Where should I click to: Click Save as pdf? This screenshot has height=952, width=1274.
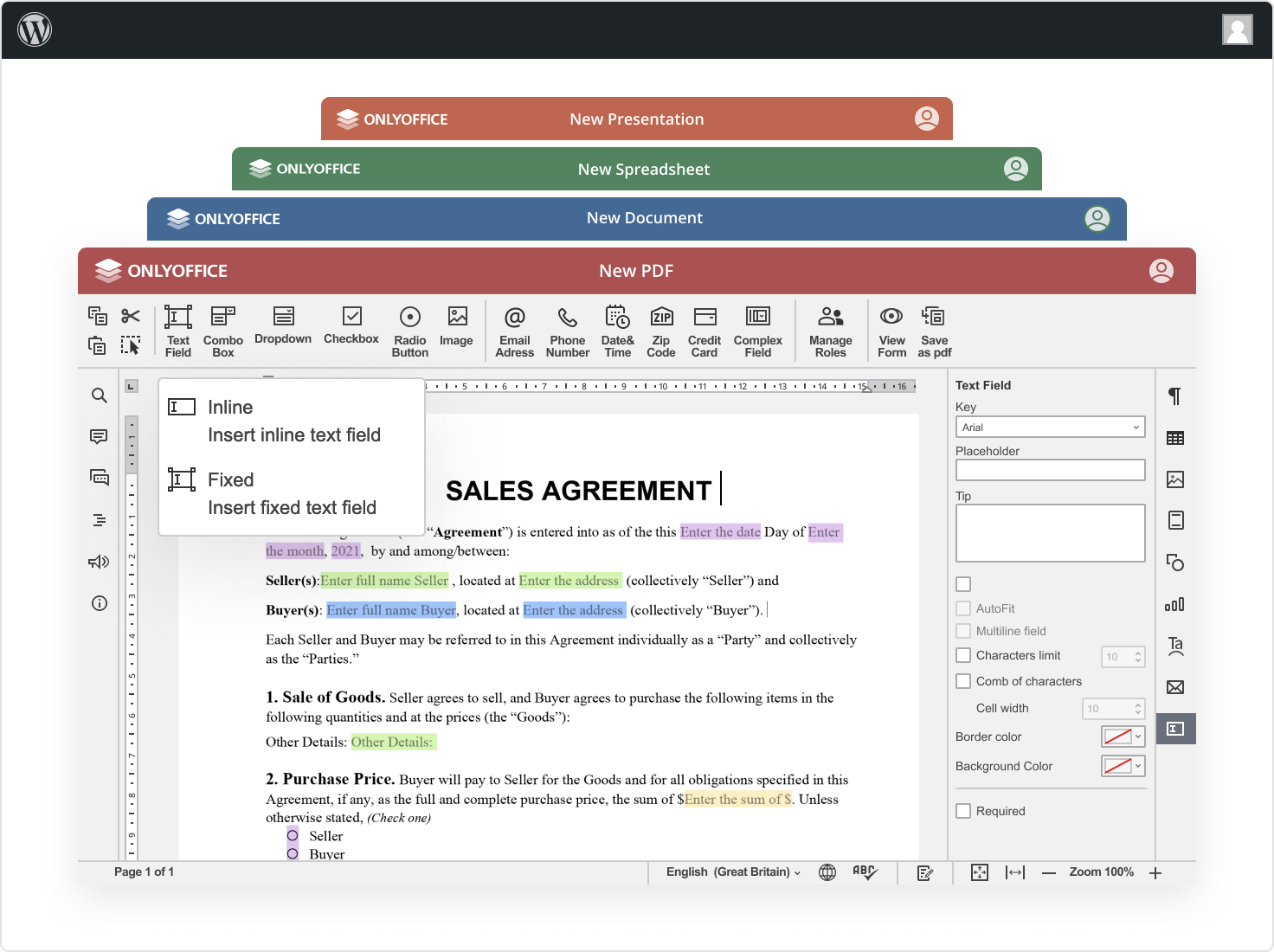(x=935, y=331)
